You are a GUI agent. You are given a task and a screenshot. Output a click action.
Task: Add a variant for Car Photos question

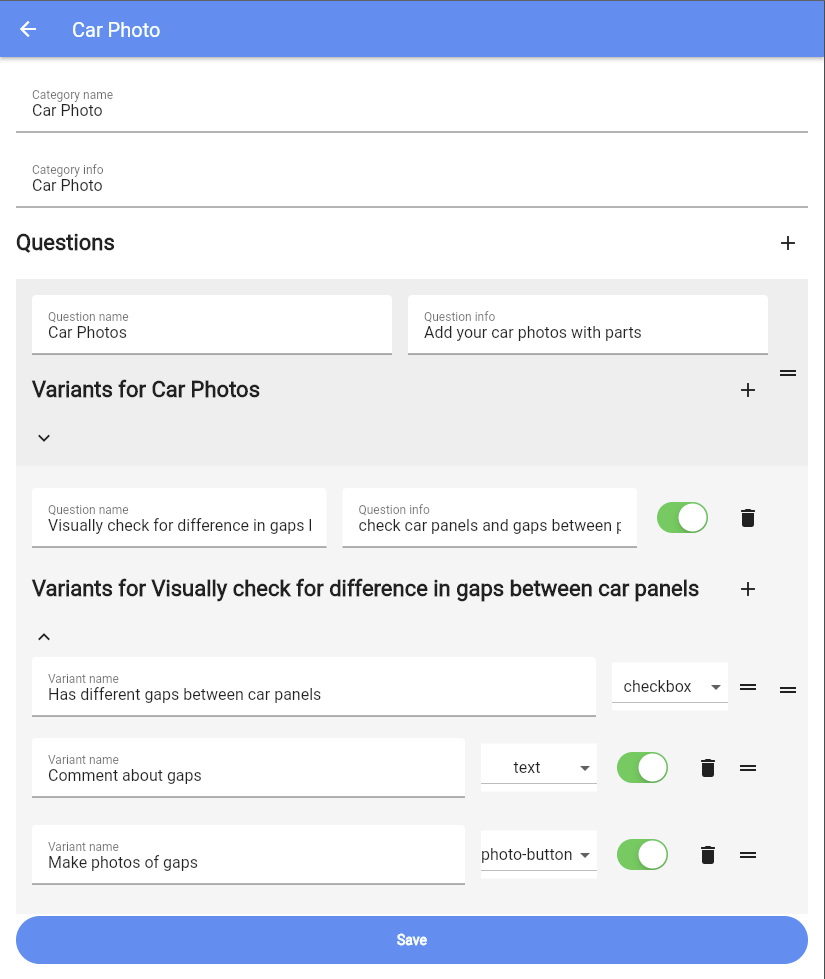(747, 390)
